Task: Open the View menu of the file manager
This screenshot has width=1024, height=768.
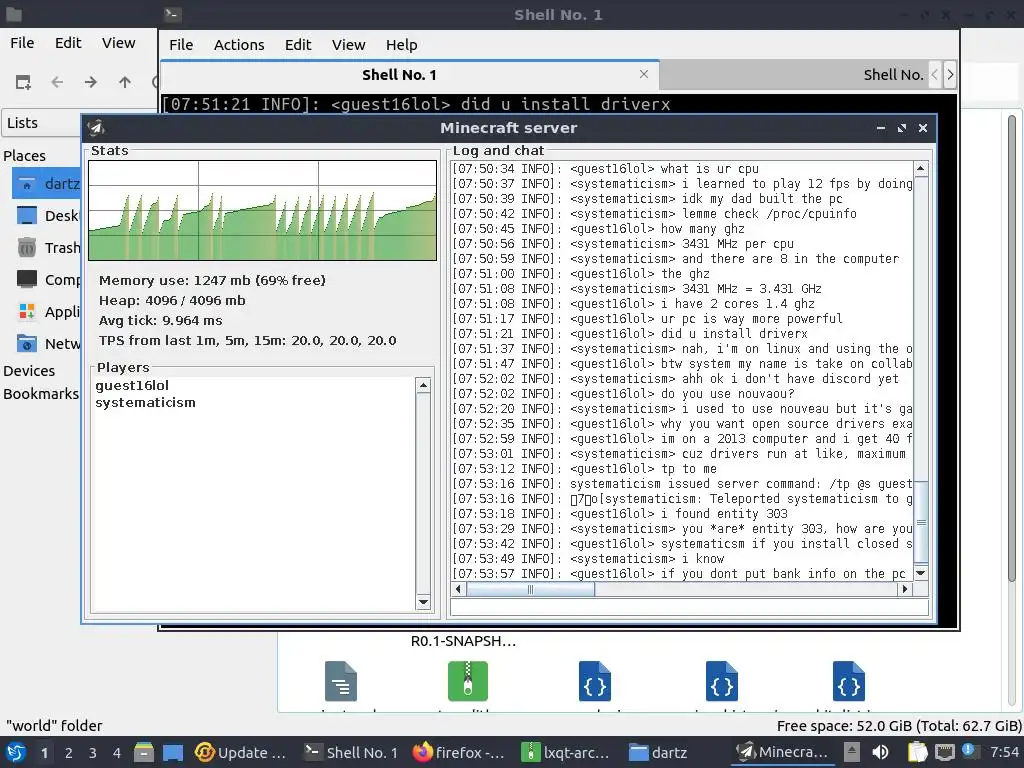Action: point(118,42)
